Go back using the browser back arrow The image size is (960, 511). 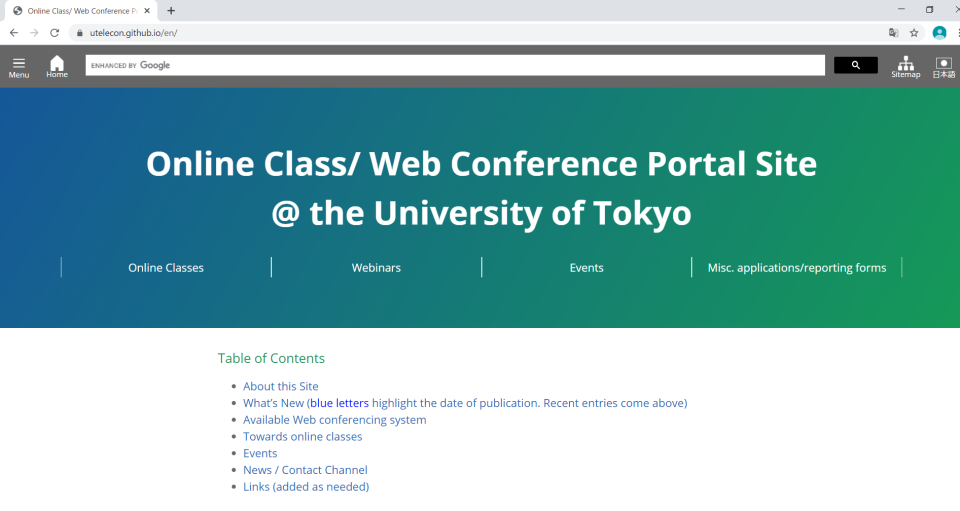(13, 33)
